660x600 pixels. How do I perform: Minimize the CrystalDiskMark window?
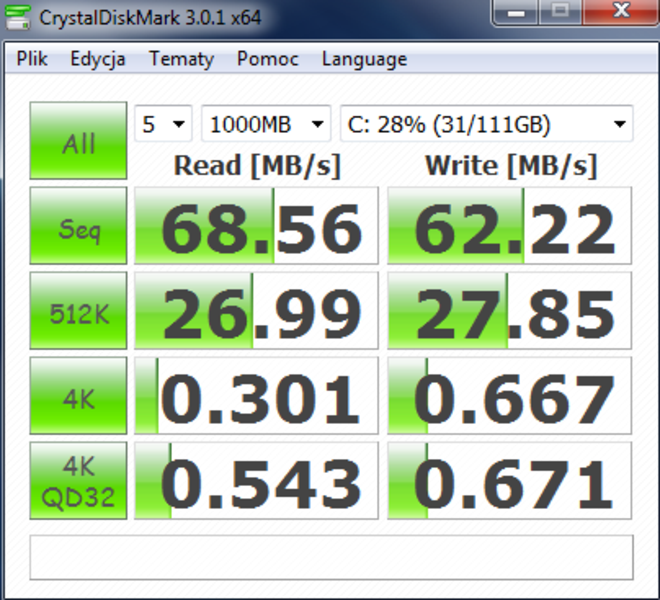(x=516, y=13)
